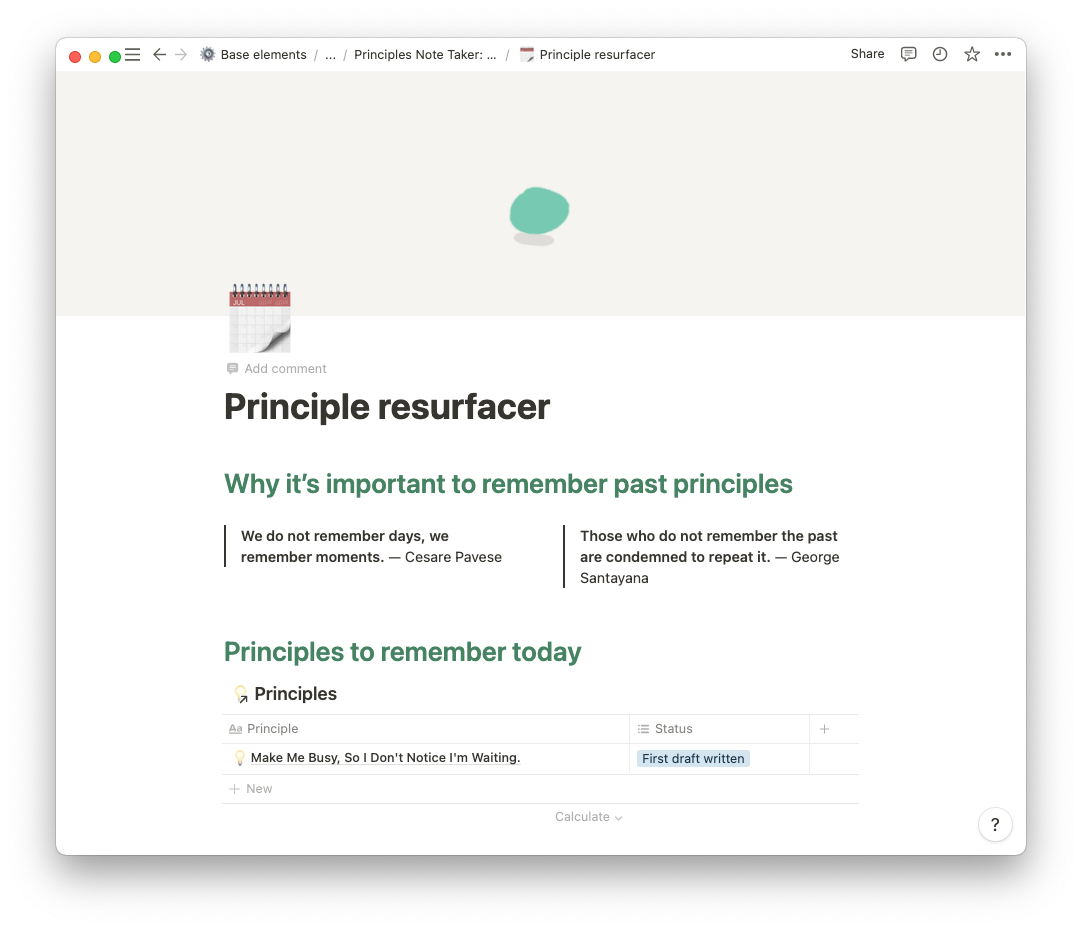
Task: Click the calendar page icon
Action: tap(260, 318)
